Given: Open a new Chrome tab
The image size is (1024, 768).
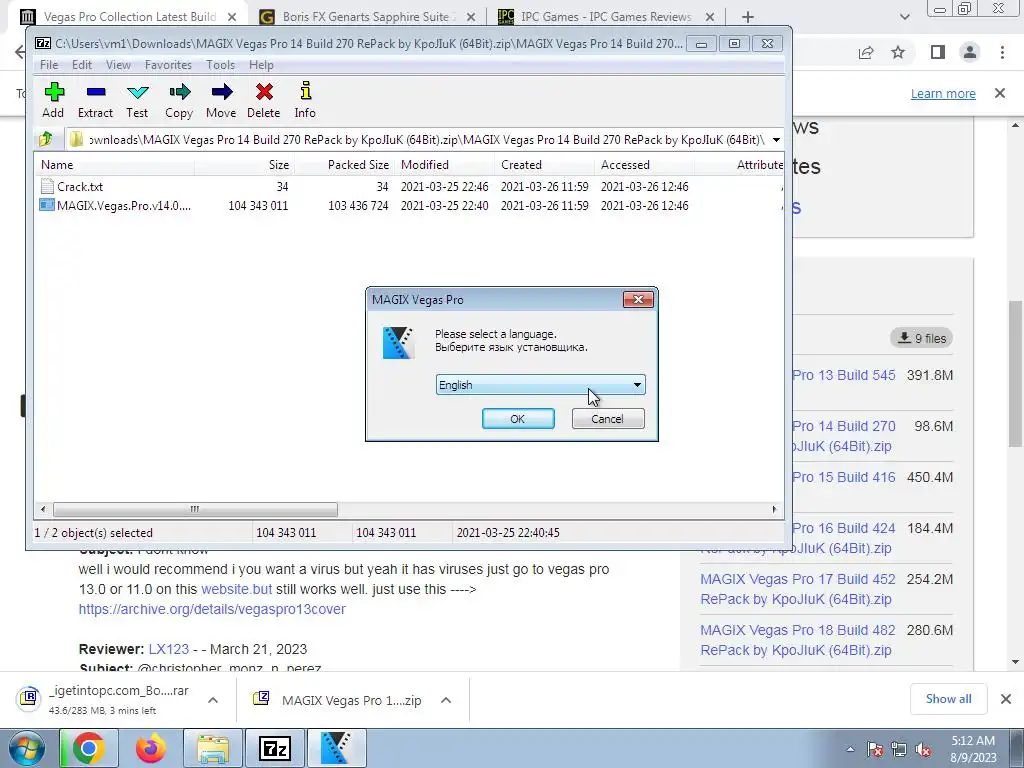Looking at the screenshot, I should (748, 17).
